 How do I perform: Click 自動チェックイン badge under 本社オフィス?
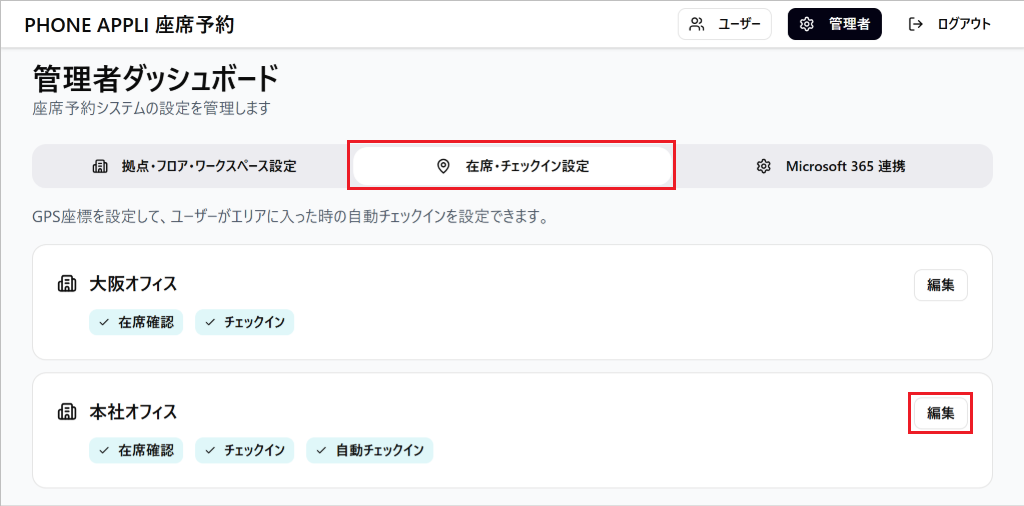(x=370, y=451)
